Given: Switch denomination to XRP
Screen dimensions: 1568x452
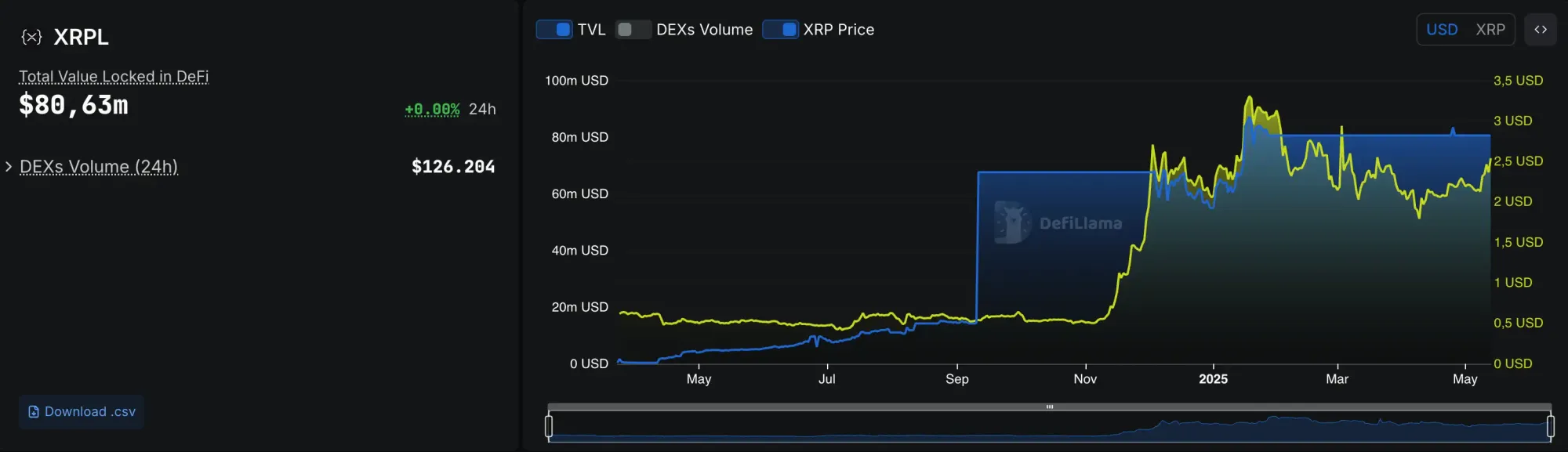Looking at the screenshot, I should coord(1490,30).
